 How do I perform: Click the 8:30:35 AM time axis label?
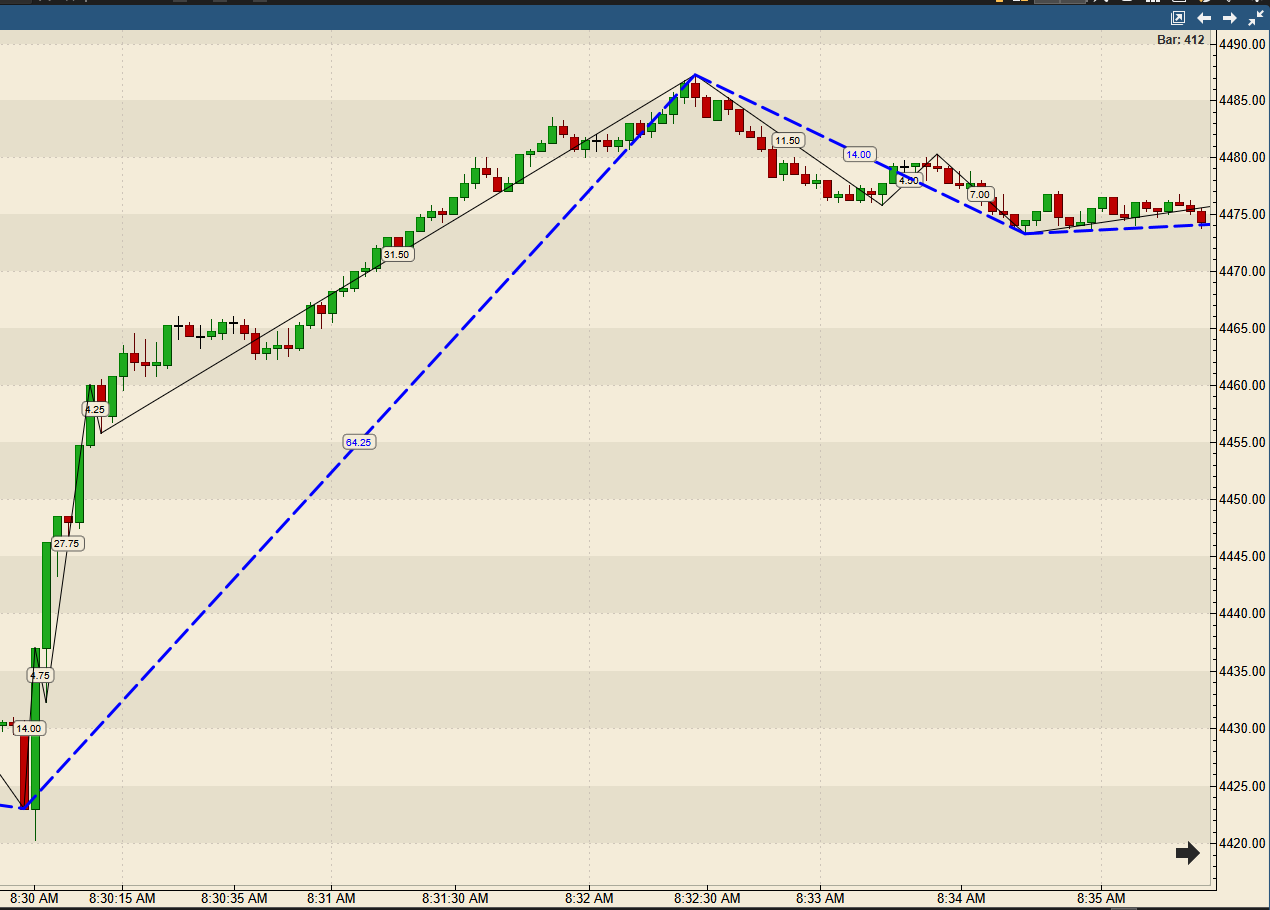(x=233, y=898)
